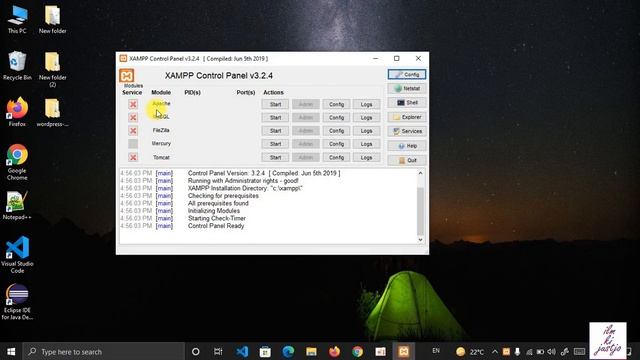
Task: Click the log panel scrollbar thumb
Action: point(420,211)
